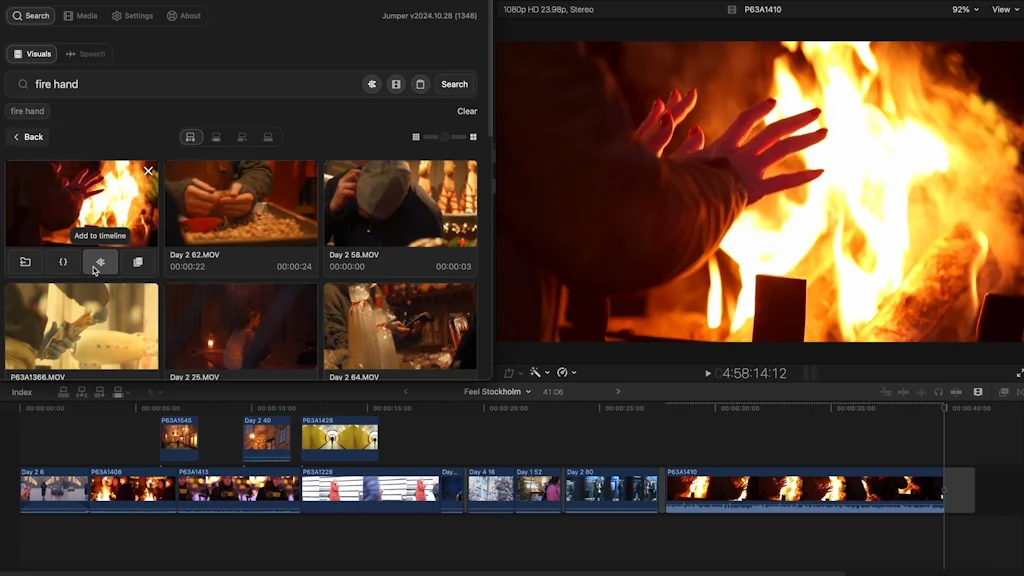Expand the View options dropdown
Screen dimensions: 1024x576
click(x=1004, y=10)
